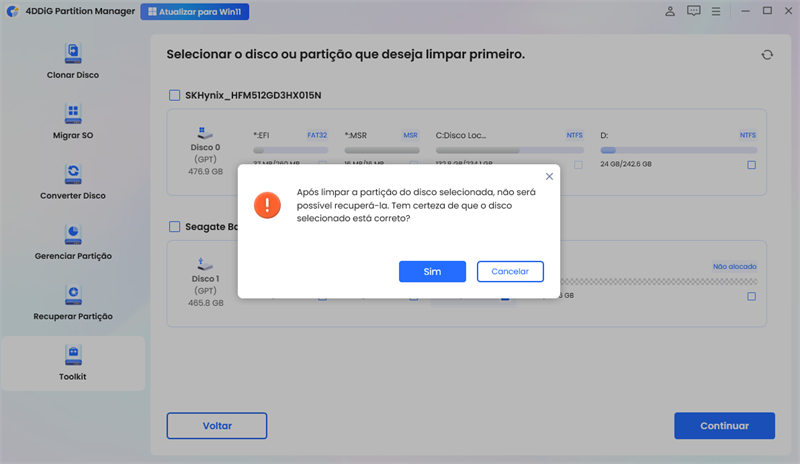Close the warning dialog with X

[549, 176]
